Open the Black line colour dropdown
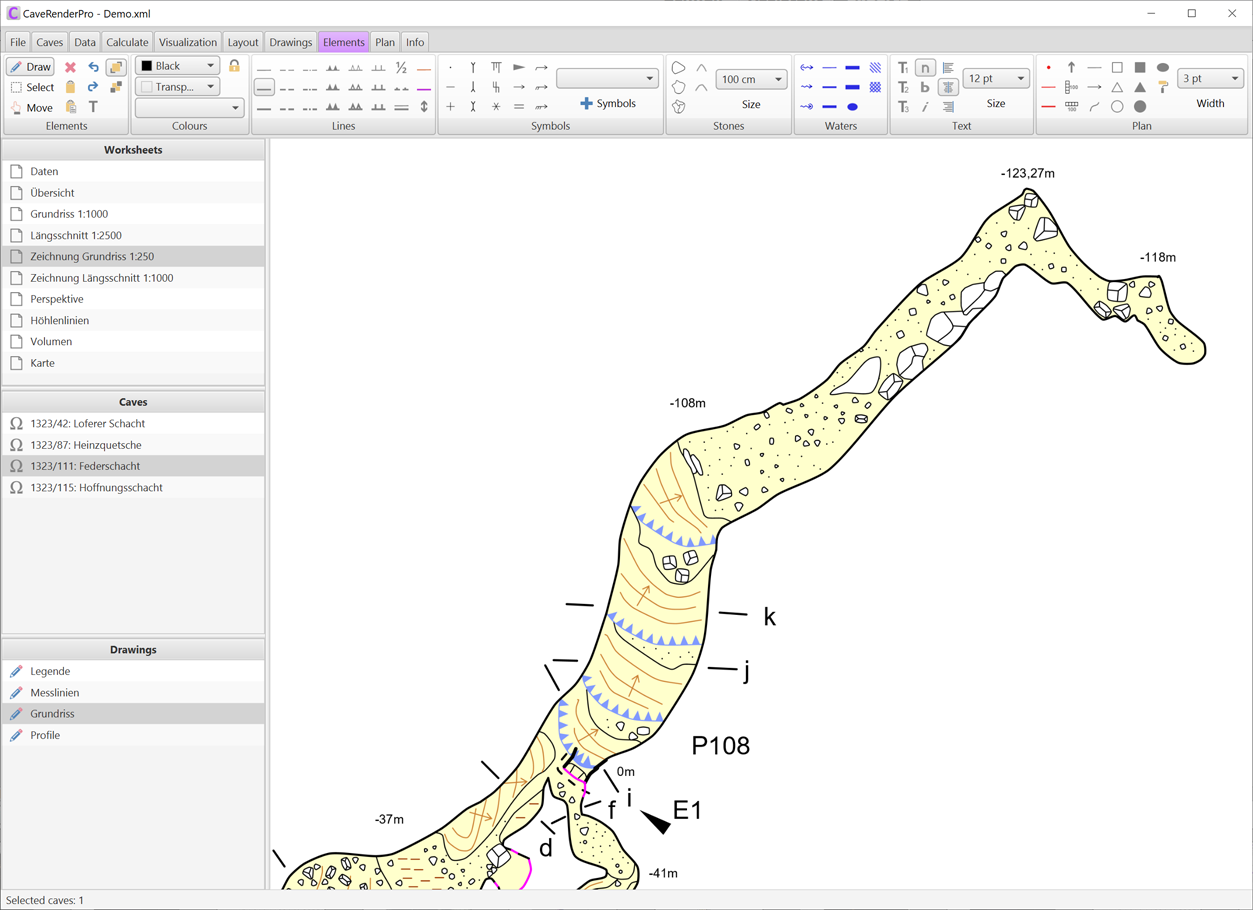This screenshot has width=1253, height=910. click(178, 66)
